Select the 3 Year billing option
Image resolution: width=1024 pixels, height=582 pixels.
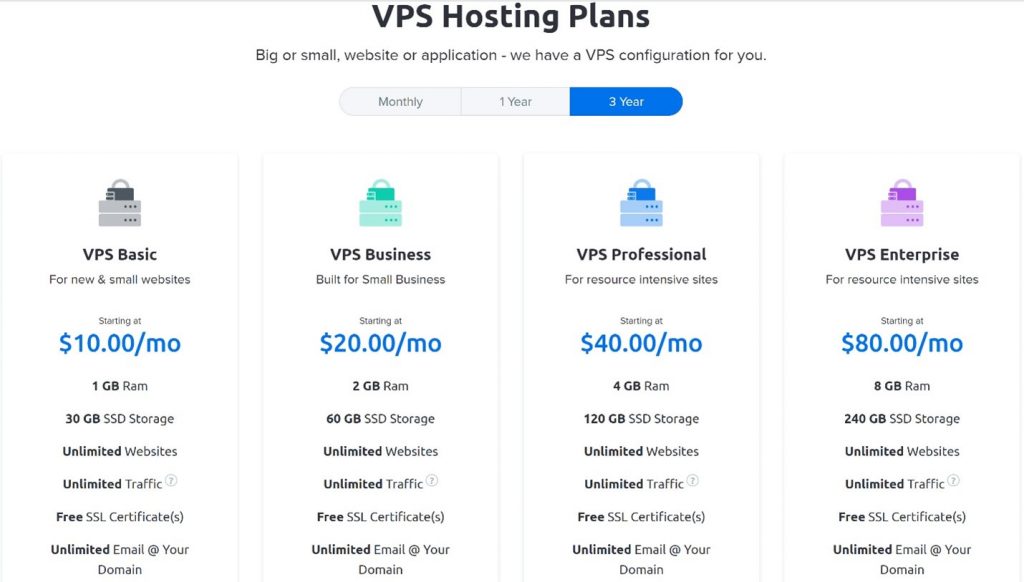[x=626, y=101]
